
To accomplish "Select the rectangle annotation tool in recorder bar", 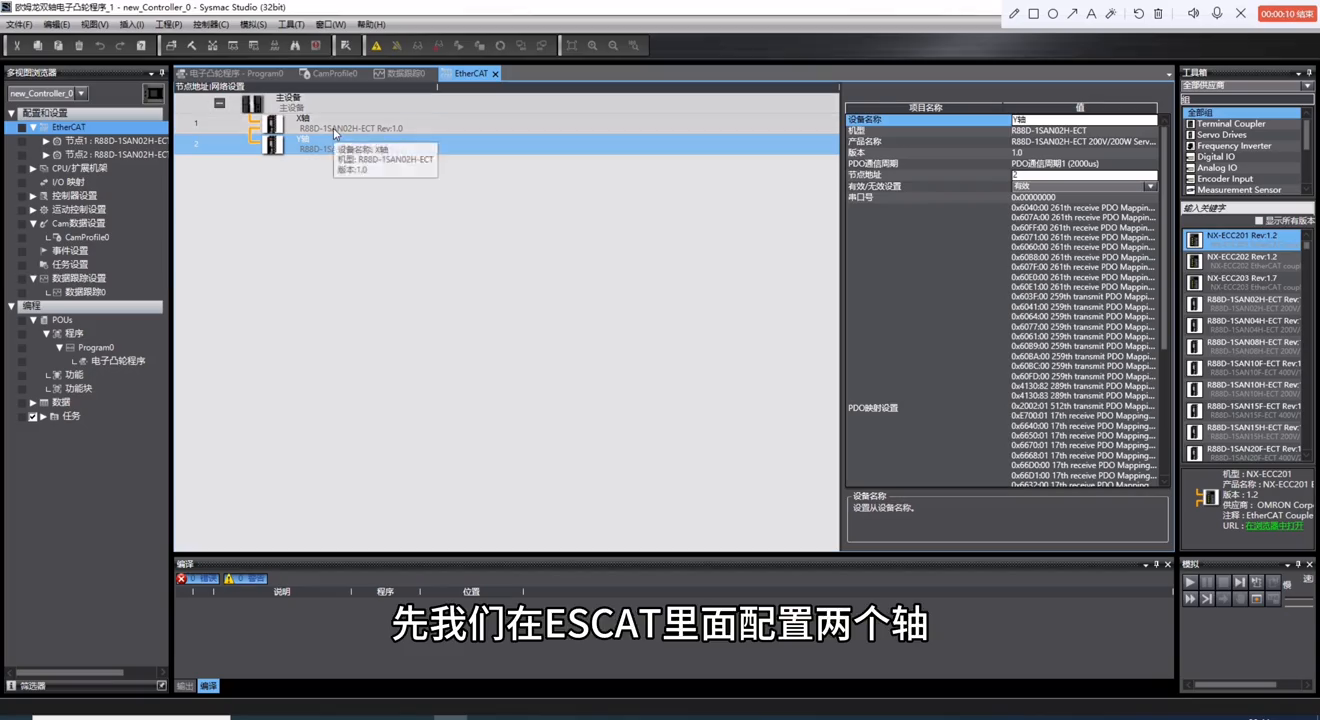I will tap(1034, 14).
